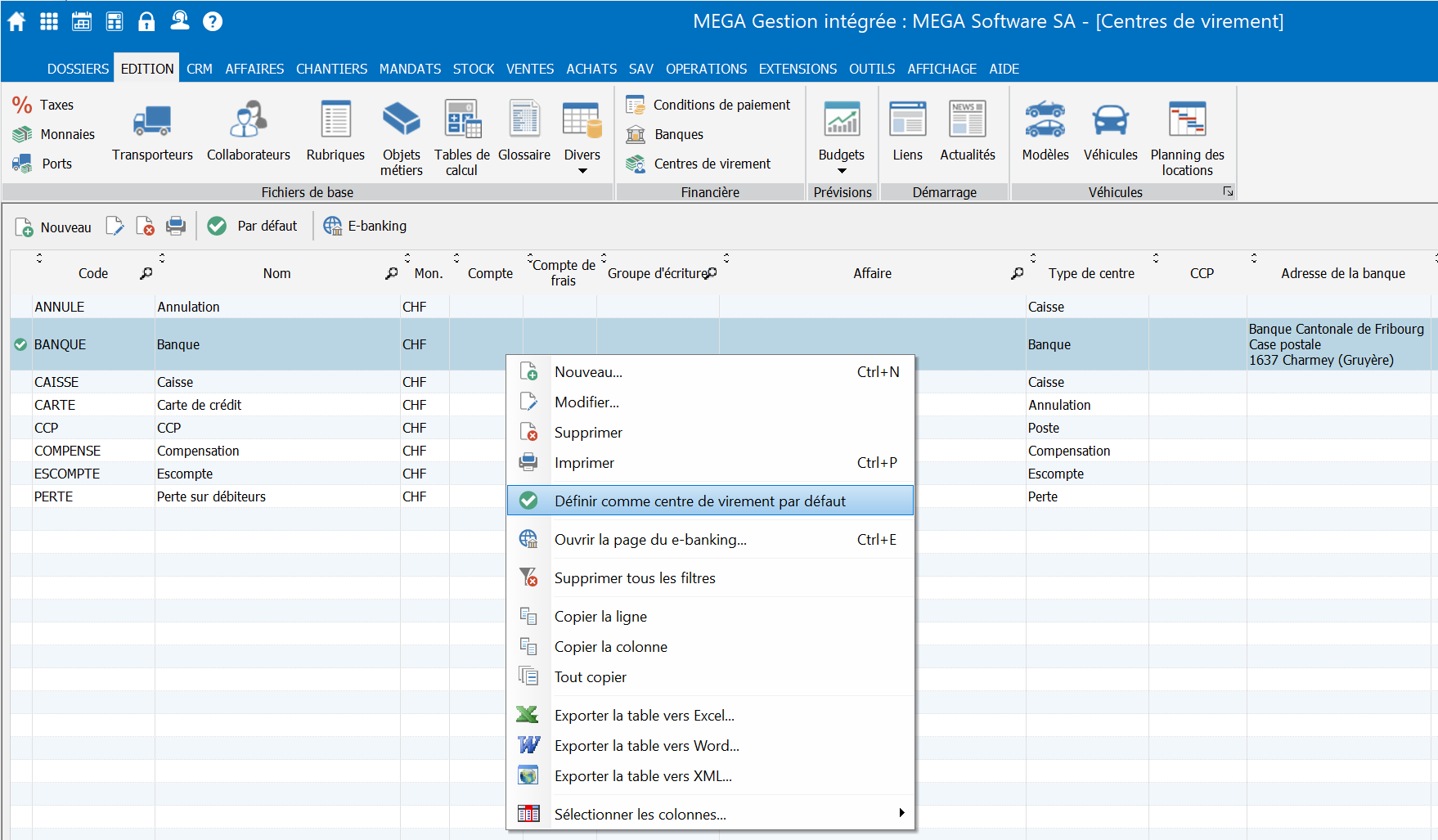Click the padlock lock icon
The height and width of the screenshot is (840, 1438).
point(146,21)
